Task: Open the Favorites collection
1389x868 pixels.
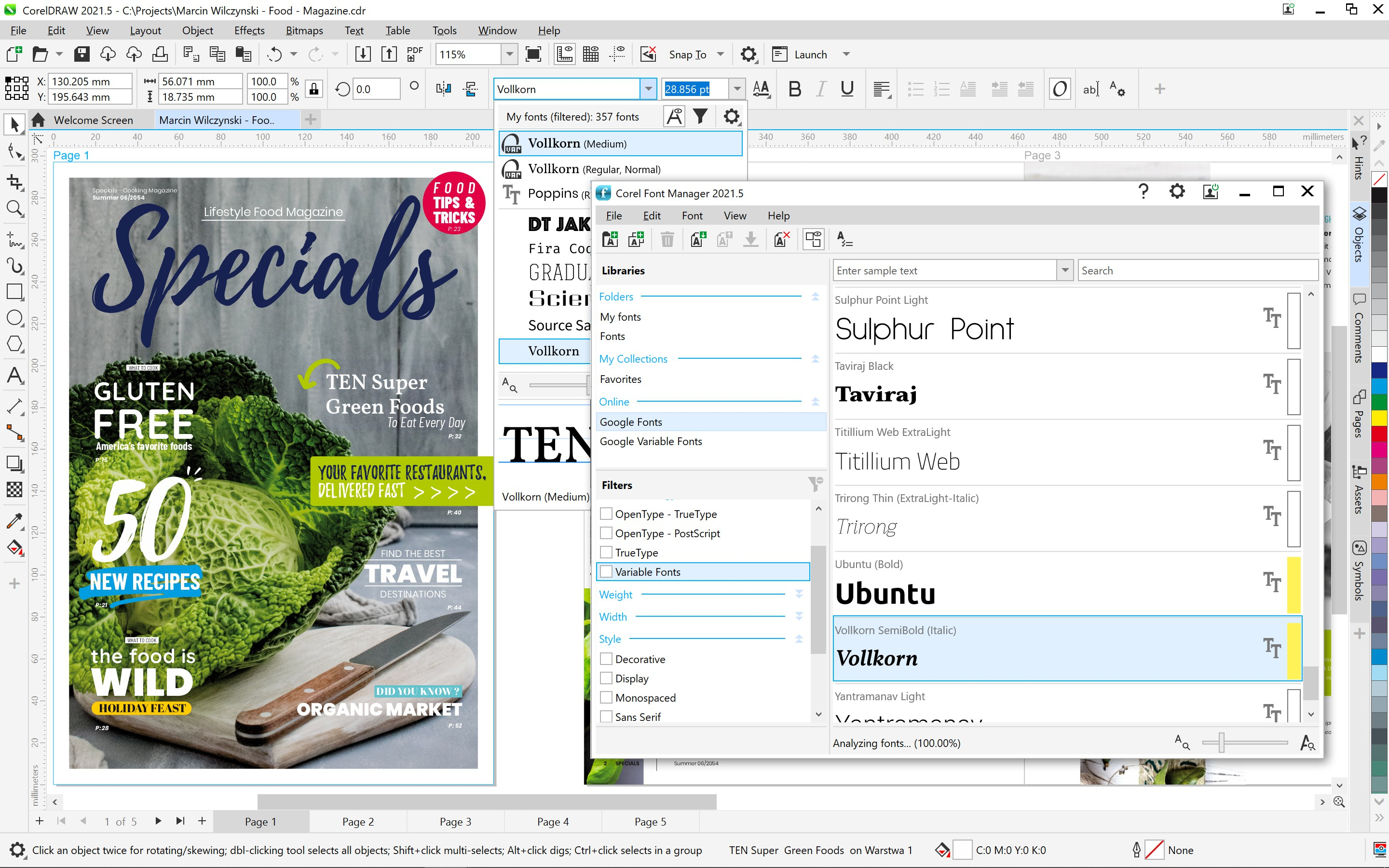Action: 620,379
